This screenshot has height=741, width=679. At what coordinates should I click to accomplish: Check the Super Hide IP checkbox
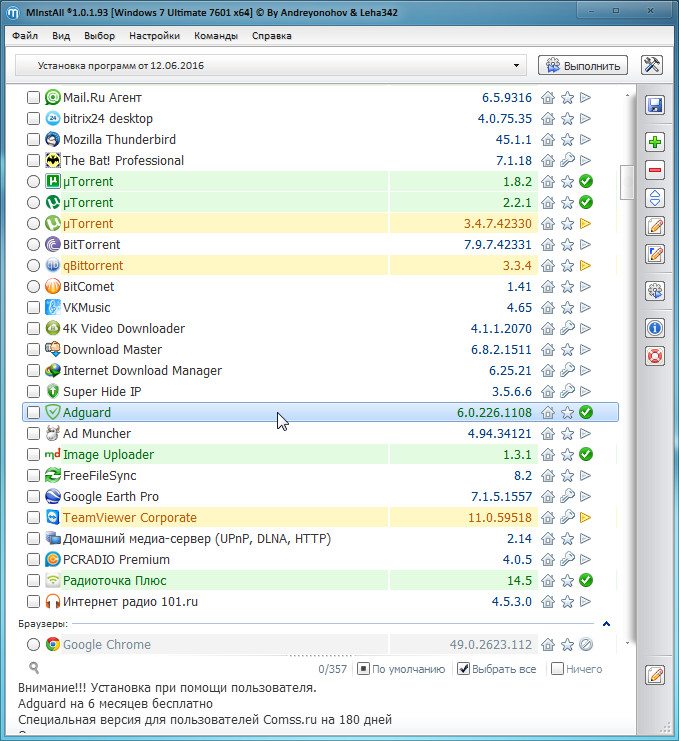coord(33,392)
